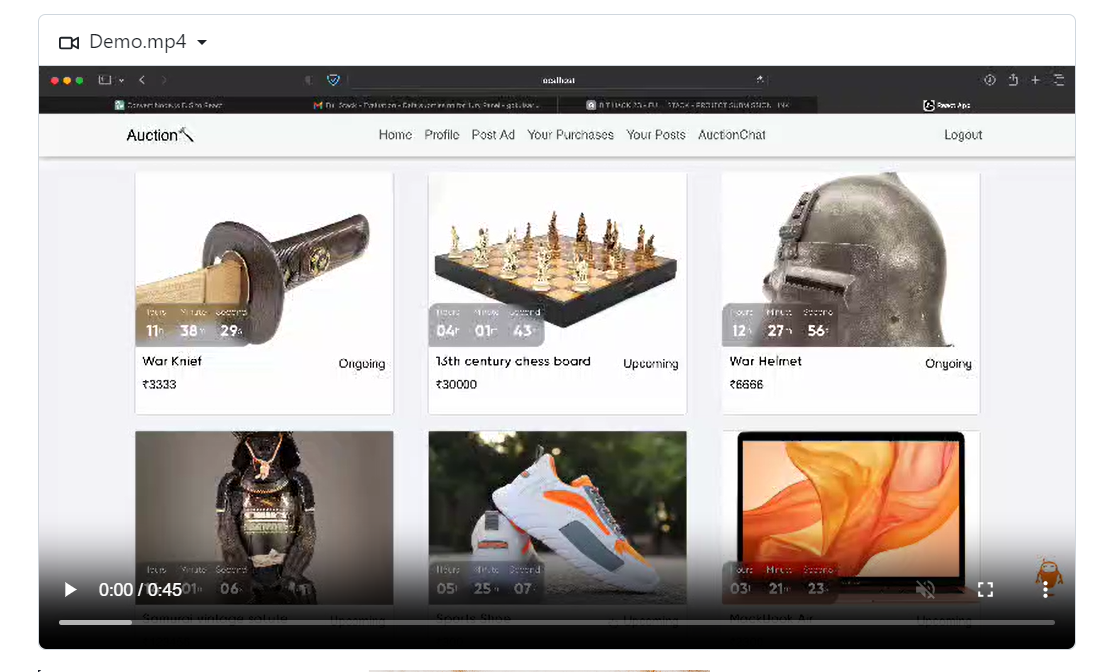
Task: Open the 13th century chess board image
Action: 557,259
